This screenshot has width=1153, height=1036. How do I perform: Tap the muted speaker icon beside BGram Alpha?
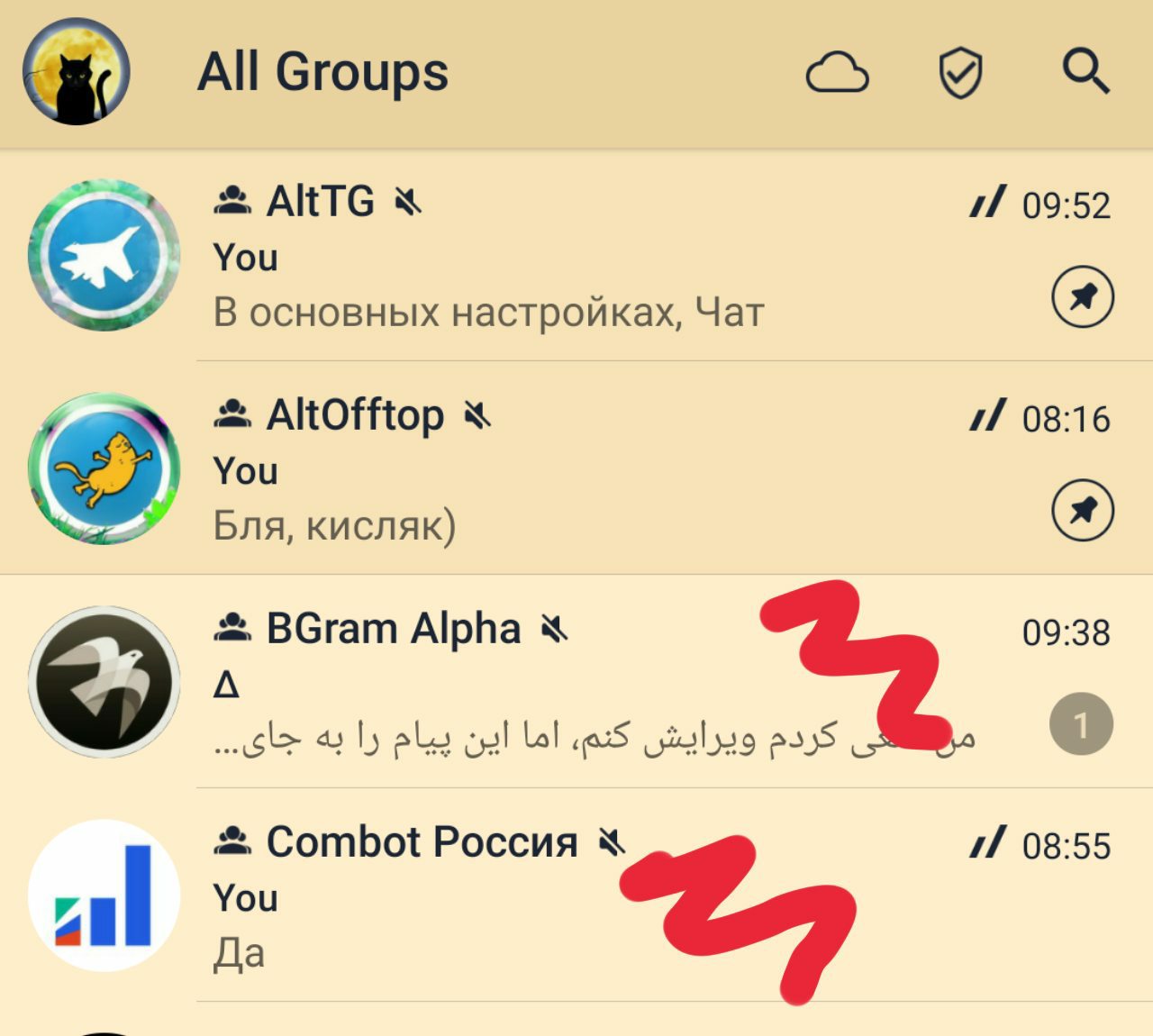[555, 629]
